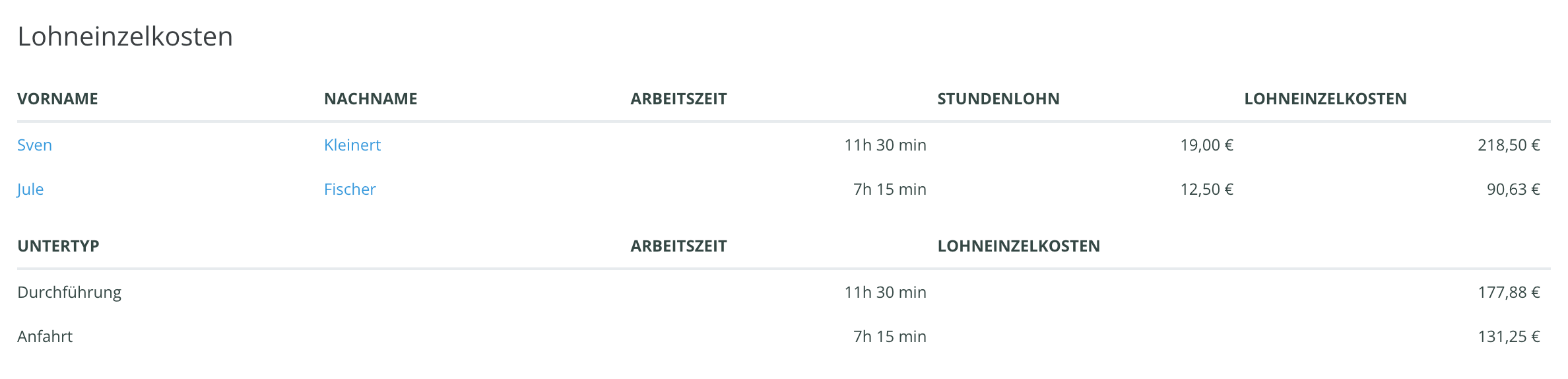Click the 12,50 € hourly wage value

coord(1206,189)
